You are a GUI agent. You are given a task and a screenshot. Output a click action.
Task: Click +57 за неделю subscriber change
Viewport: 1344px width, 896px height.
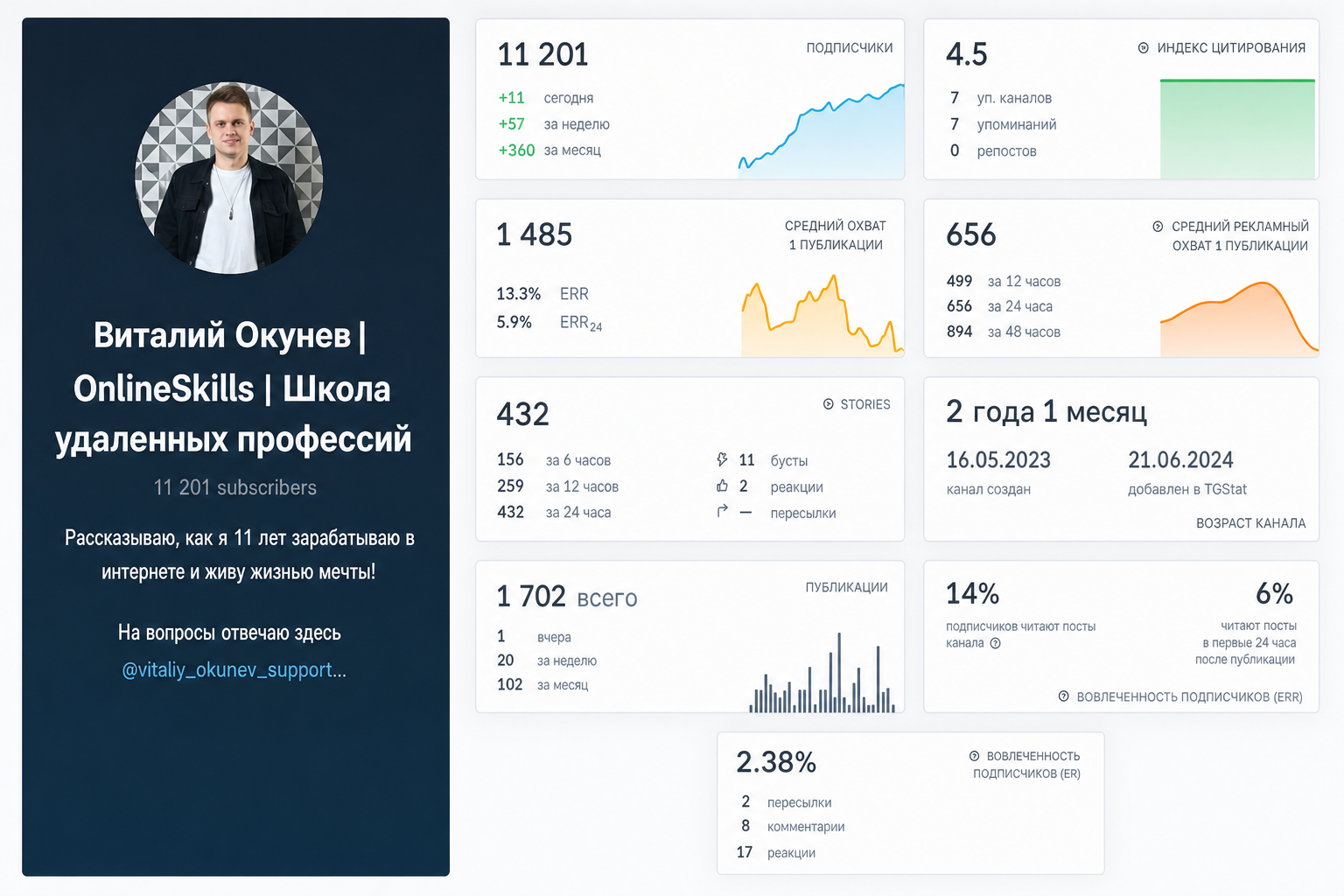click(x=554, y=124)
